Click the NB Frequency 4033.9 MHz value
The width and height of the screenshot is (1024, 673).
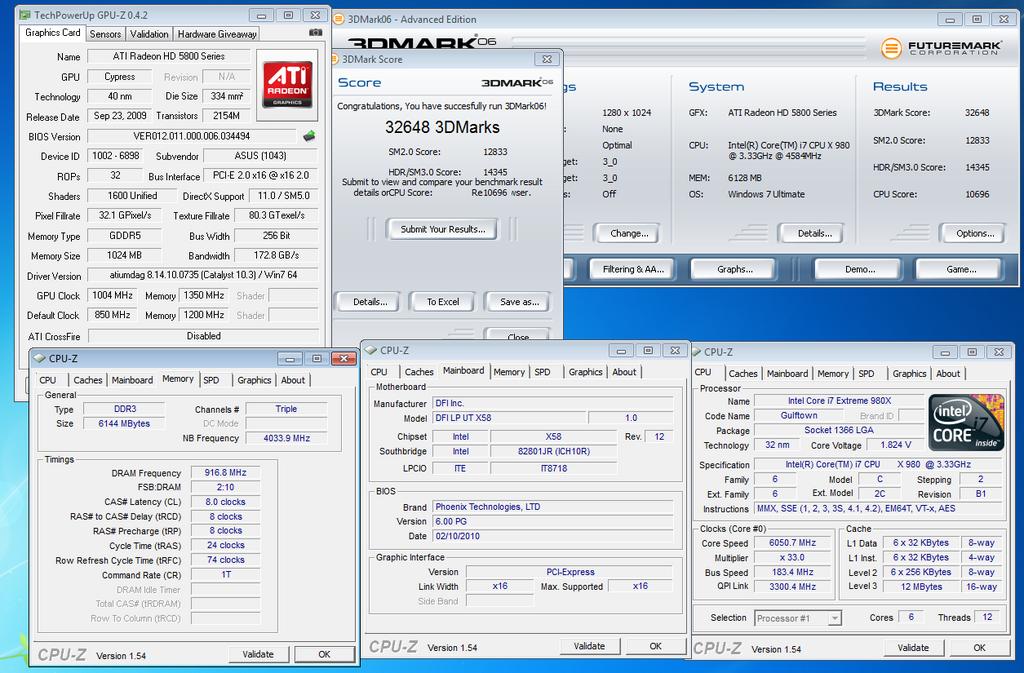pos(287,438)
